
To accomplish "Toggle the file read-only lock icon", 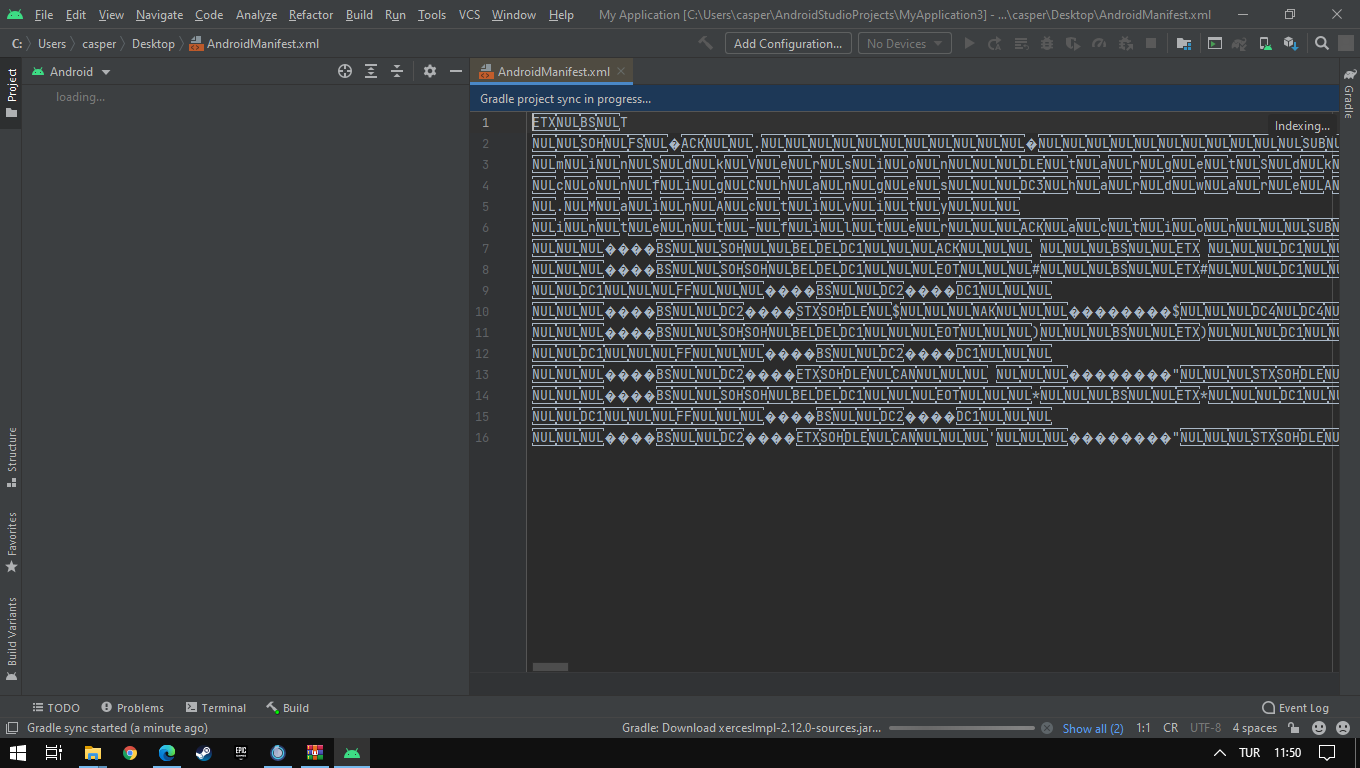I will coord(1294,728).
